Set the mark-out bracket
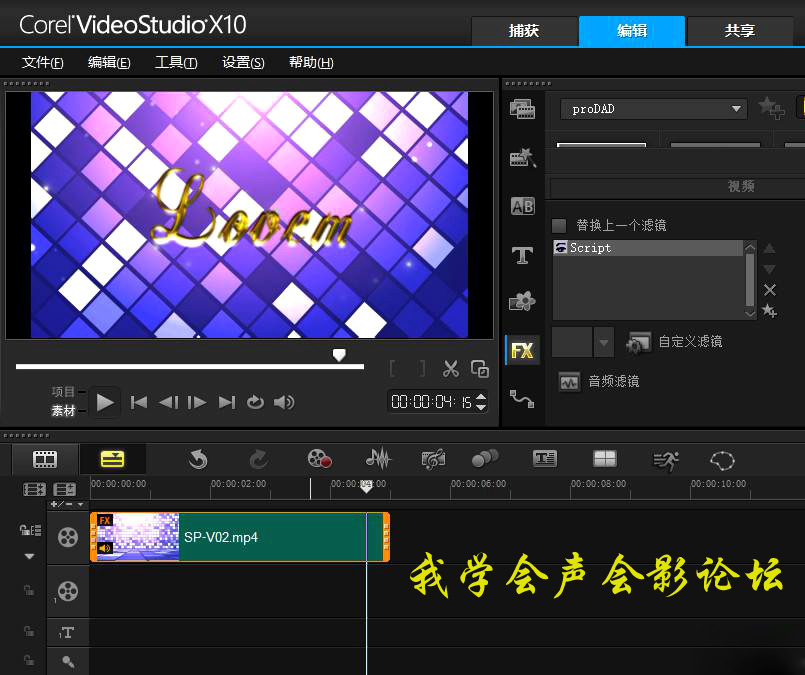The image size is (805, 675). click(421, 369)
